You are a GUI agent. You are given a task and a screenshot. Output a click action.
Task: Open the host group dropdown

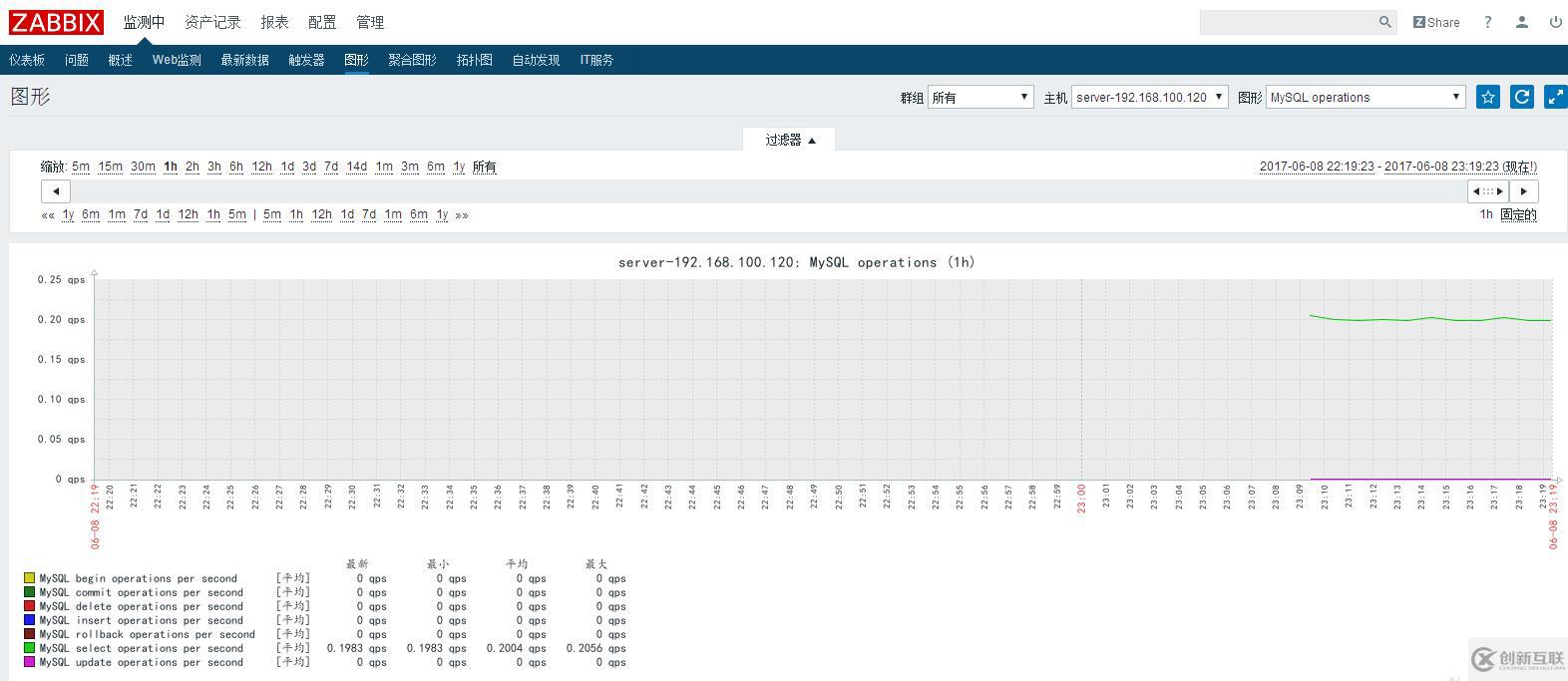pyautogui.click(x=980, y=97)
